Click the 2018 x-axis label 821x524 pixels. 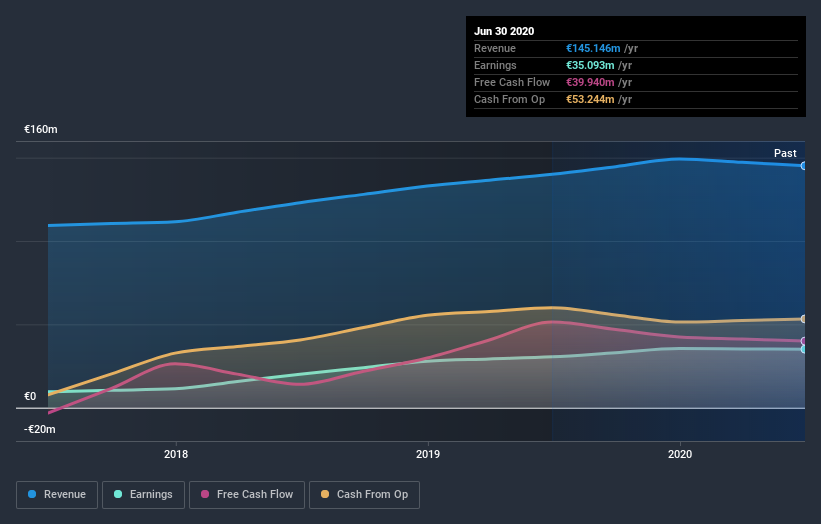pos(176,454)
